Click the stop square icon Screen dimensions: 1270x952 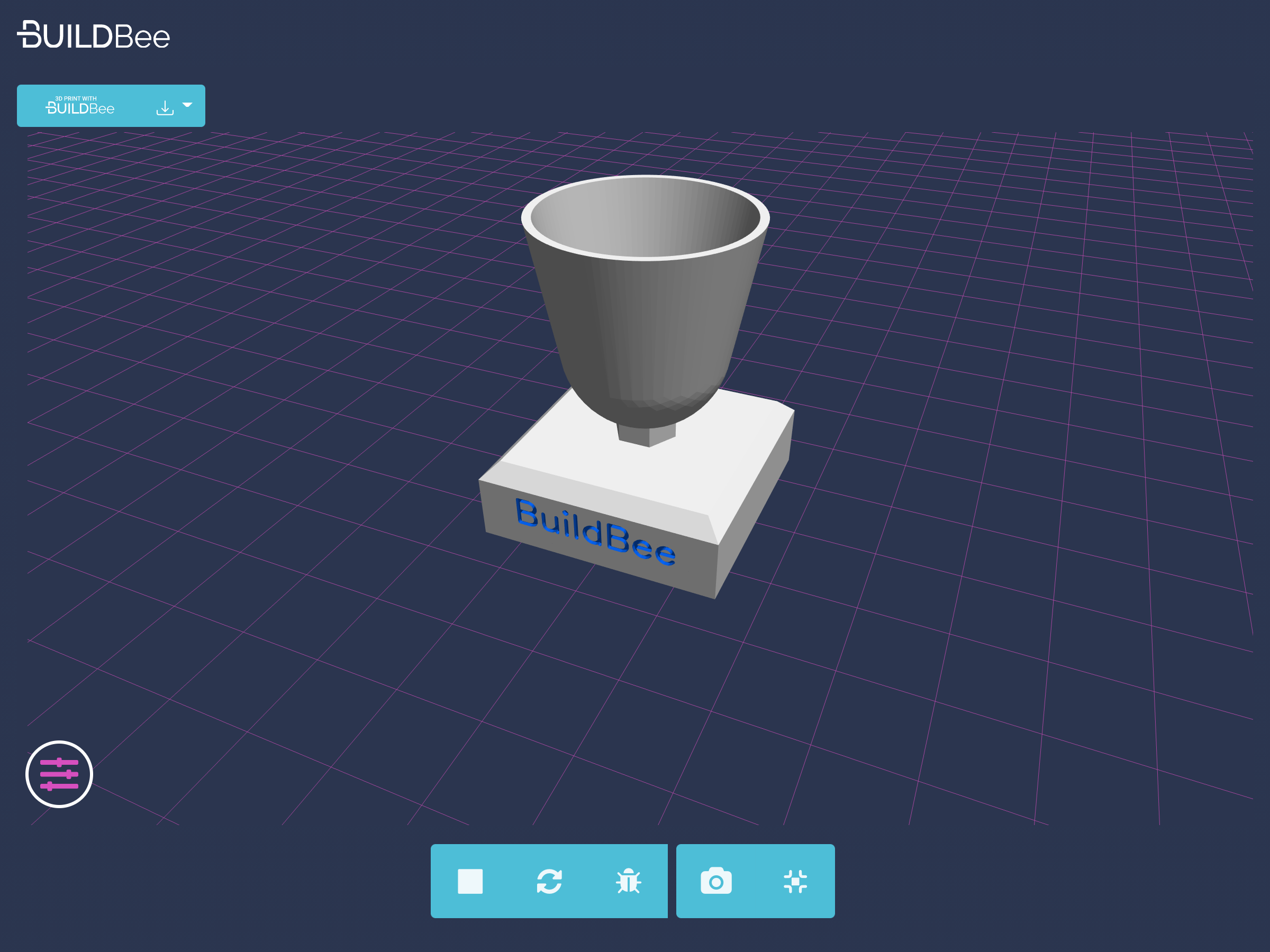[x=470, y=882]
